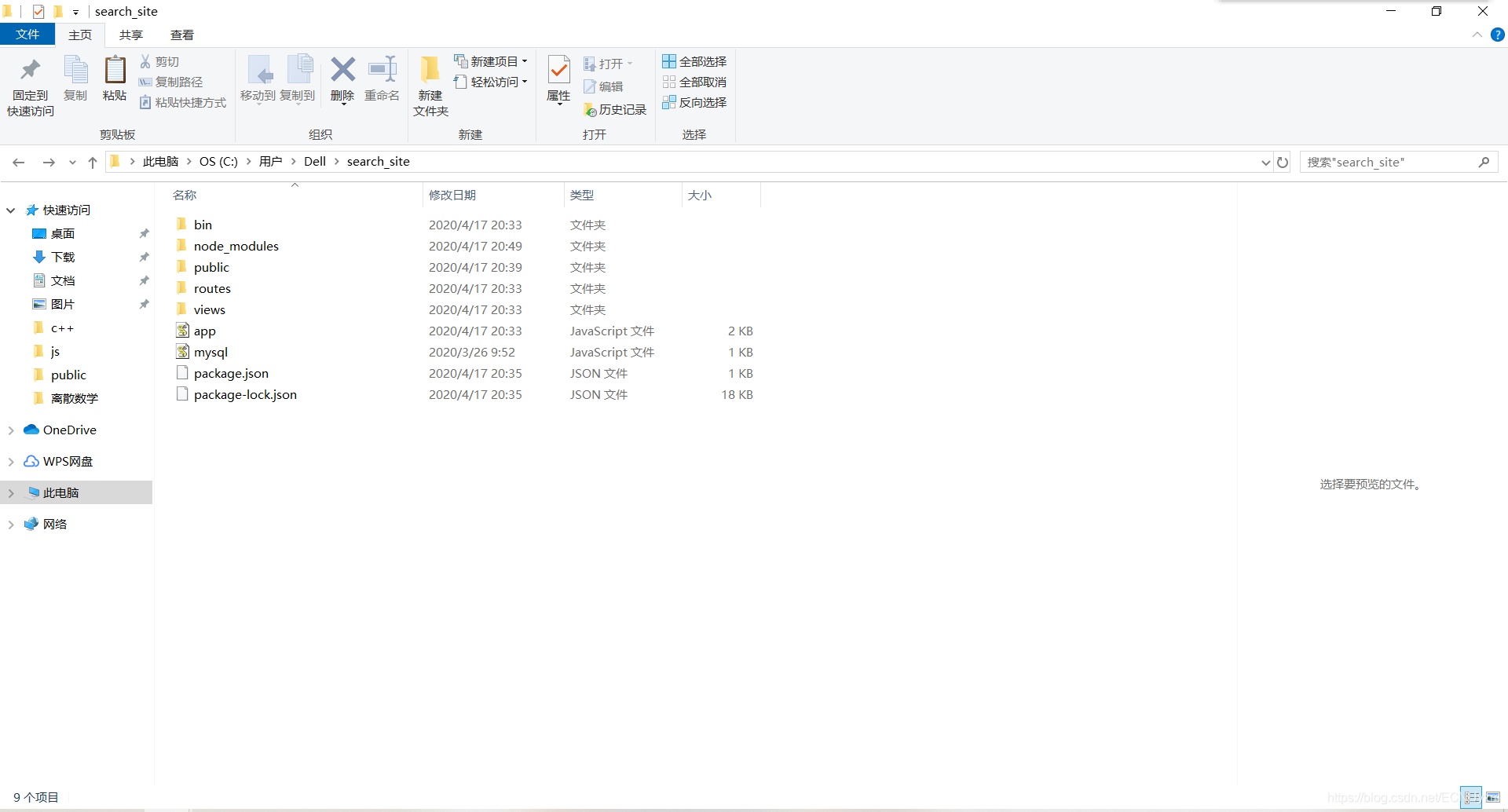
Task: Open the 离散数学 folder in sidebar
Action: pyautogui.click(x=75, y=398)
